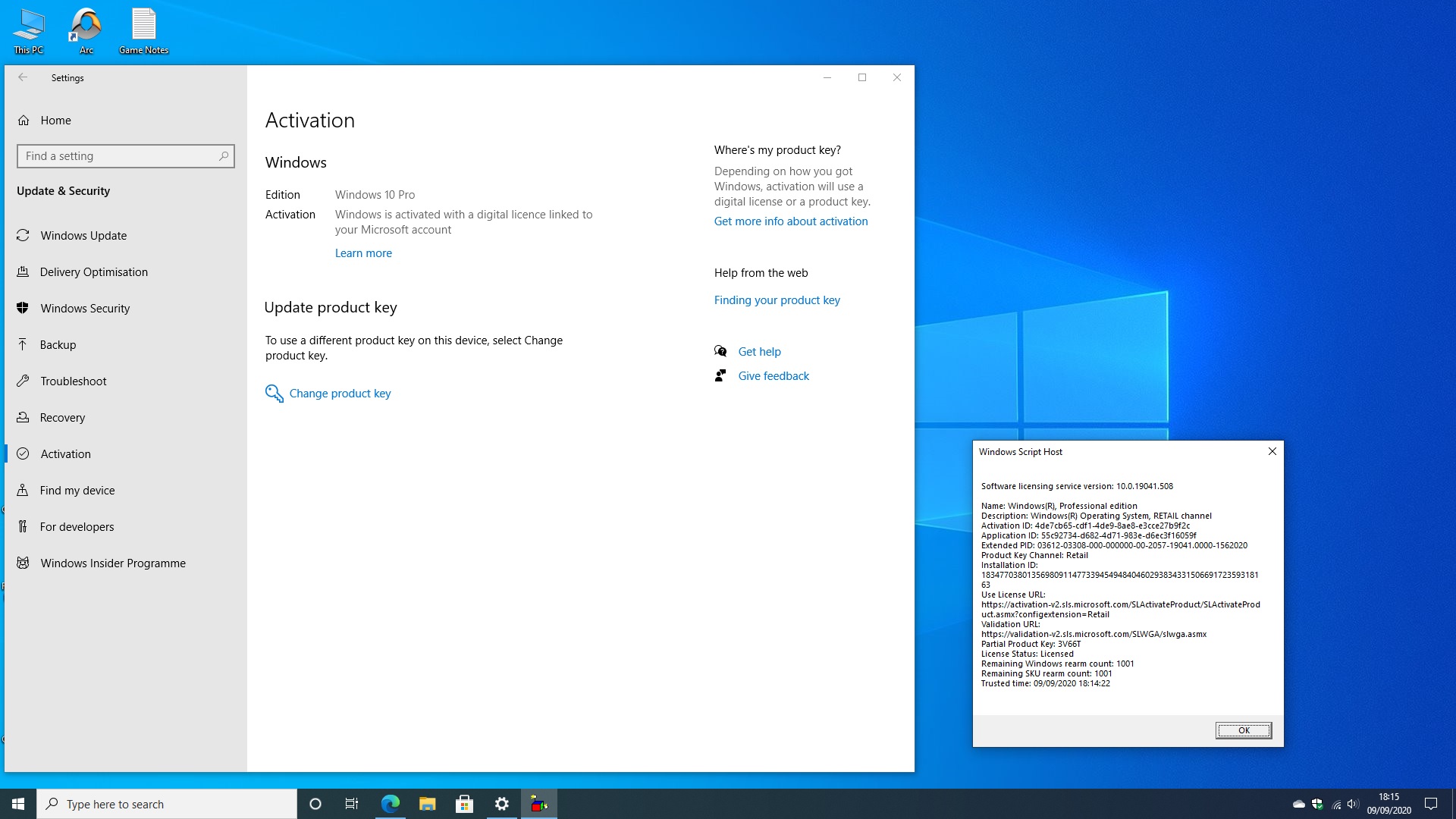Image resolution: width=1456 pixels, height=819 pixels.
Task: Open OneDrive from the system tray
Action: click(1300, 803)
